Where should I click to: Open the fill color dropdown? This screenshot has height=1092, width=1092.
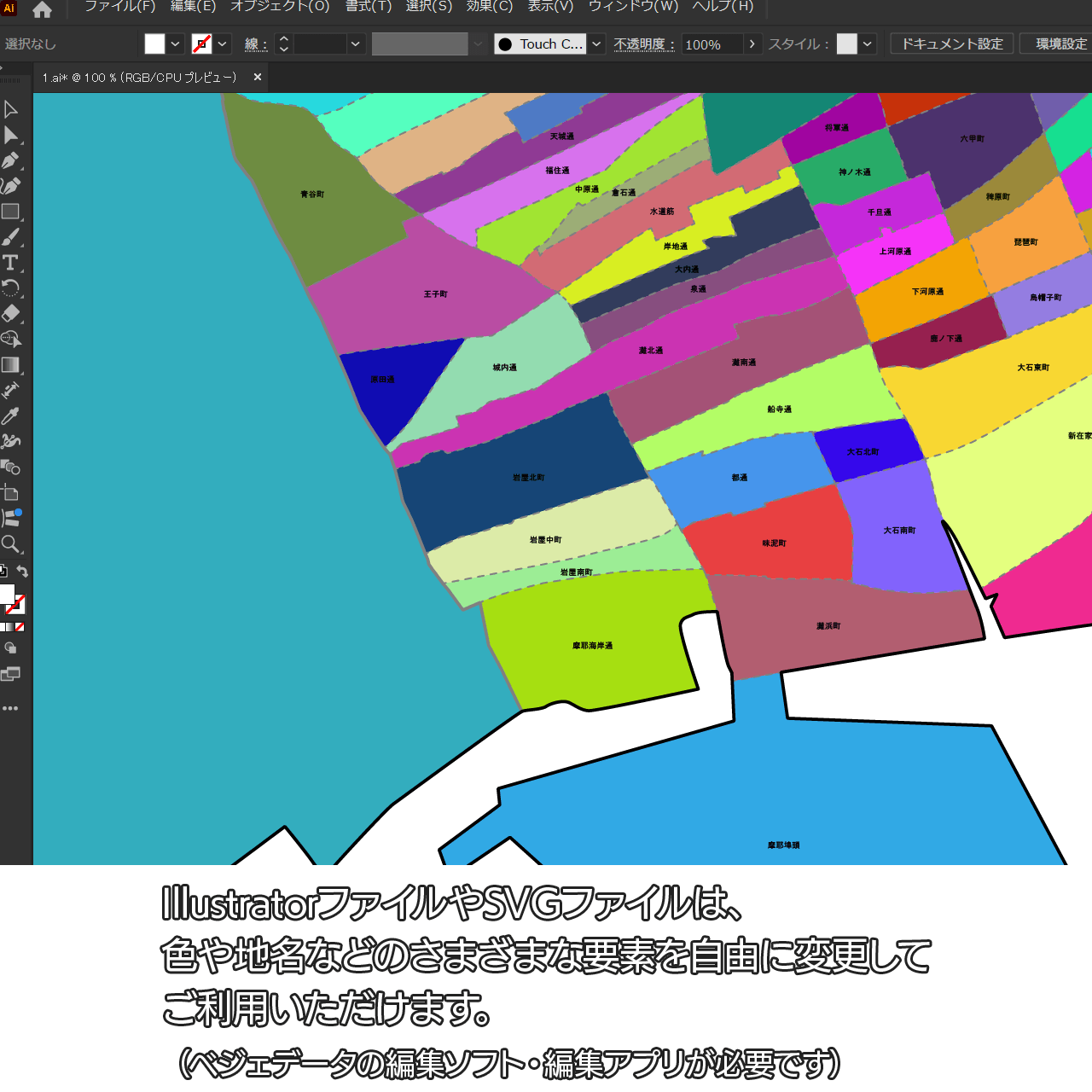tap(175, 44)
